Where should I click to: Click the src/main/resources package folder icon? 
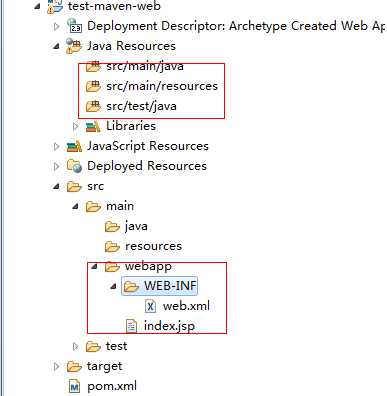pos(93,86)
